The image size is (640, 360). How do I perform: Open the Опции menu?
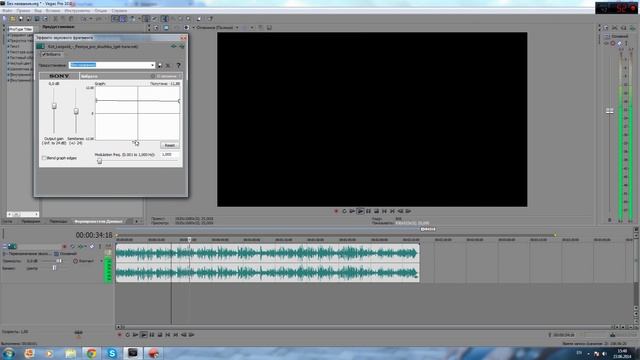tap(100, 11)
